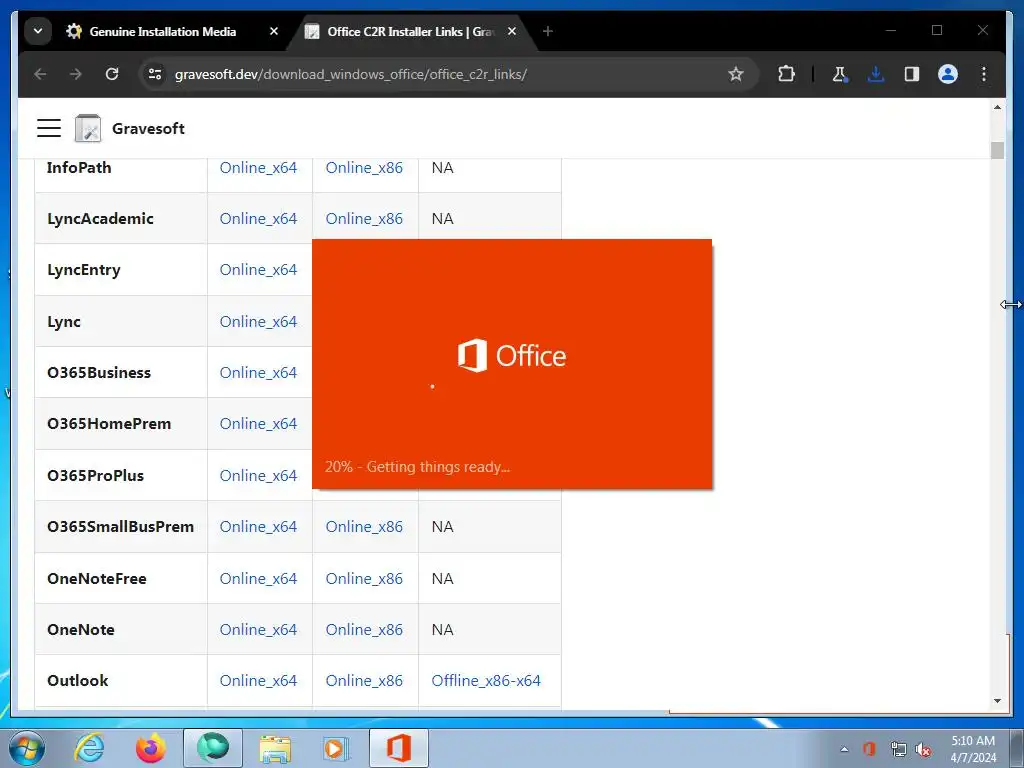This screenshot has height=768, width=1024.
Task: Click the page scrollbar up arrow
Action: 997,107
